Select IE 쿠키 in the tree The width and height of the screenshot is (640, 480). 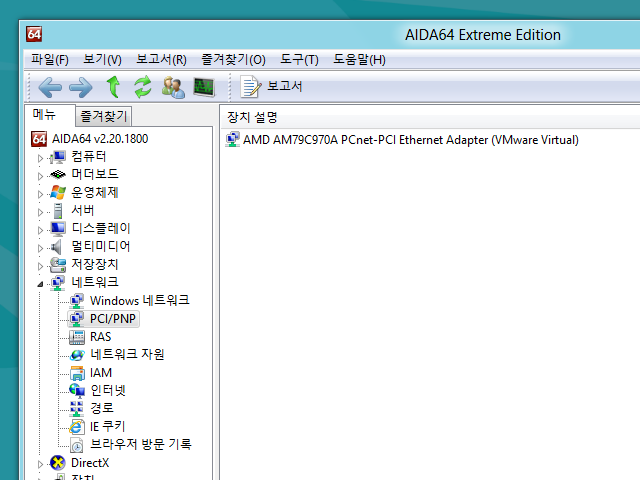pos(107,427)
